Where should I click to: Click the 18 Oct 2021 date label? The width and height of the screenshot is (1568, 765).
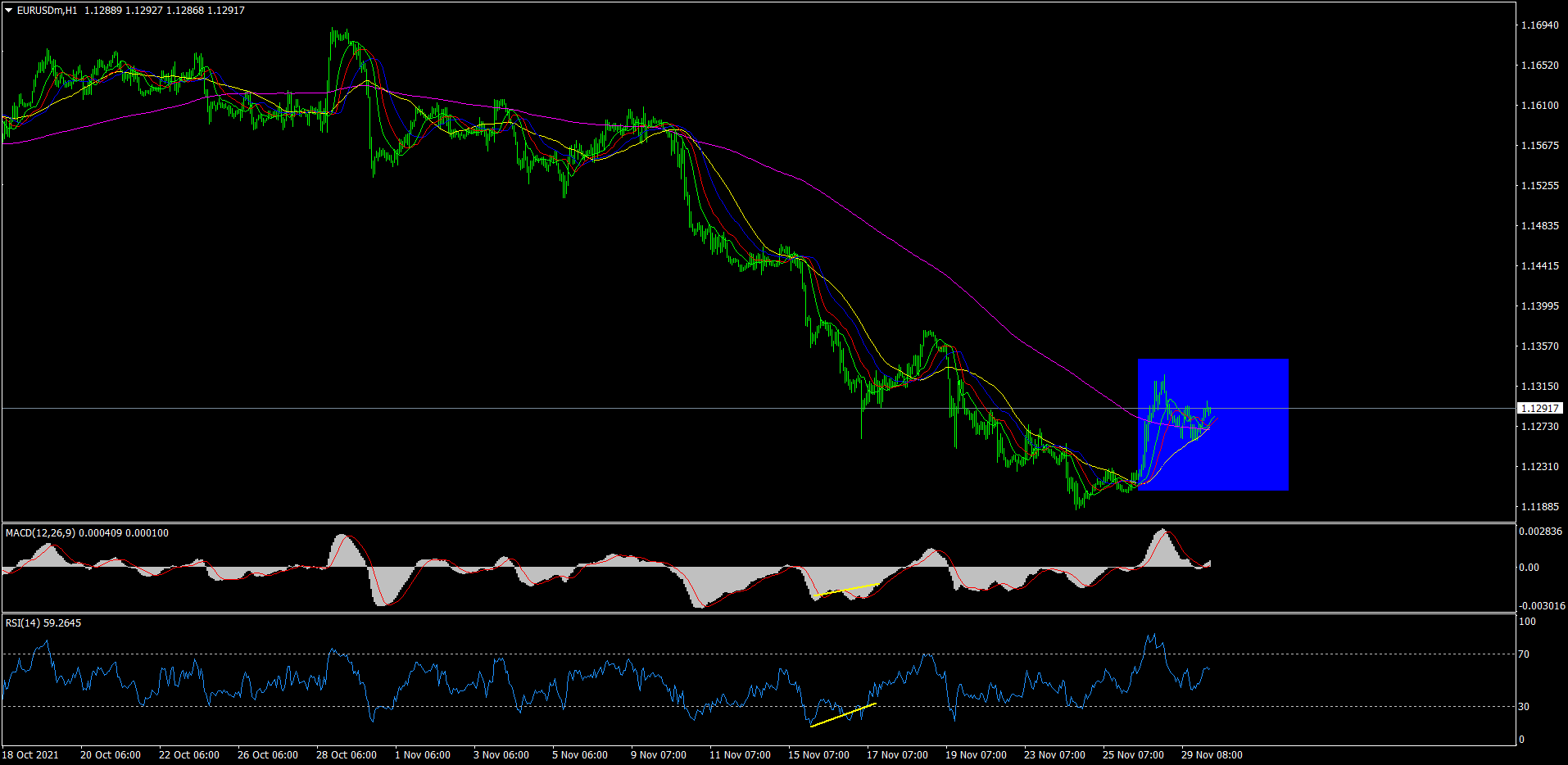[30, 755]
